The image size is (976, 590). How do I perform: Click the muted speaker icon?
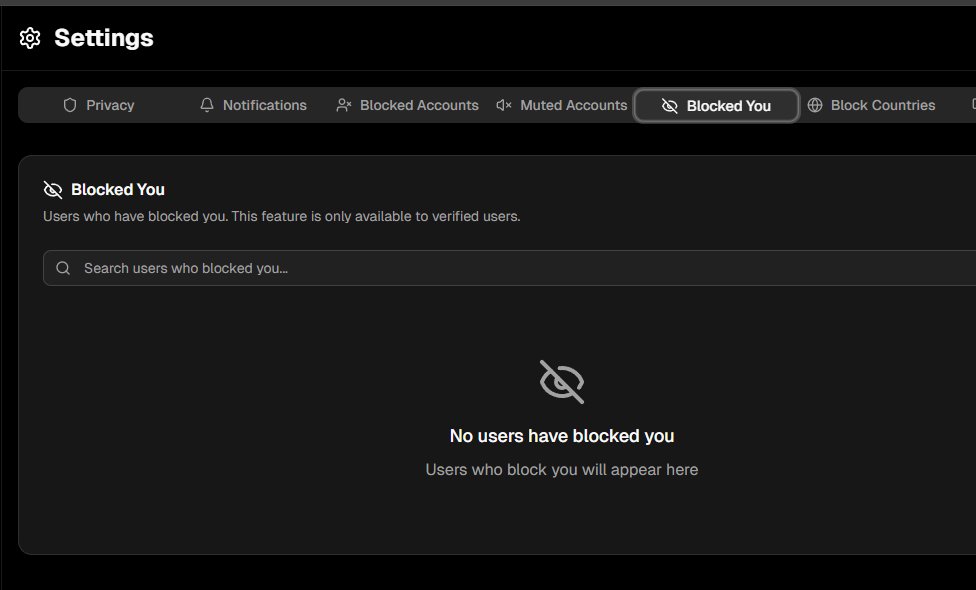click(x=504, y=105)
